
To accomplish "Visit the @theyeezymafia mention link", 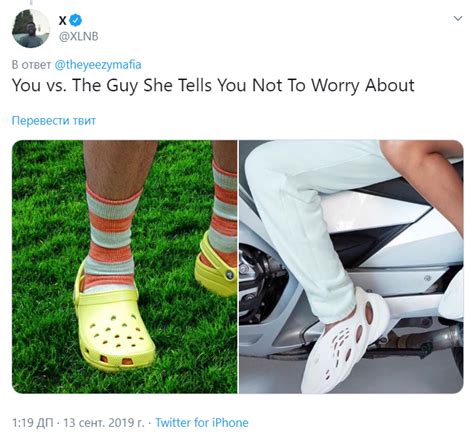I will point(98,64).
